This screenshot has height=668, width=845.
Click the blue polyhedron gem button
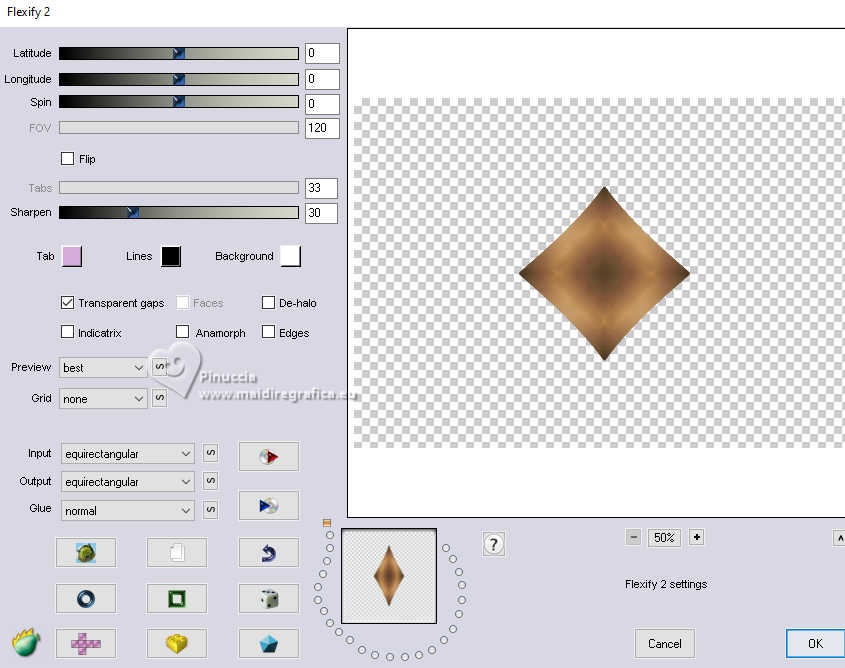pyautogui.click(x=268, y=643)
